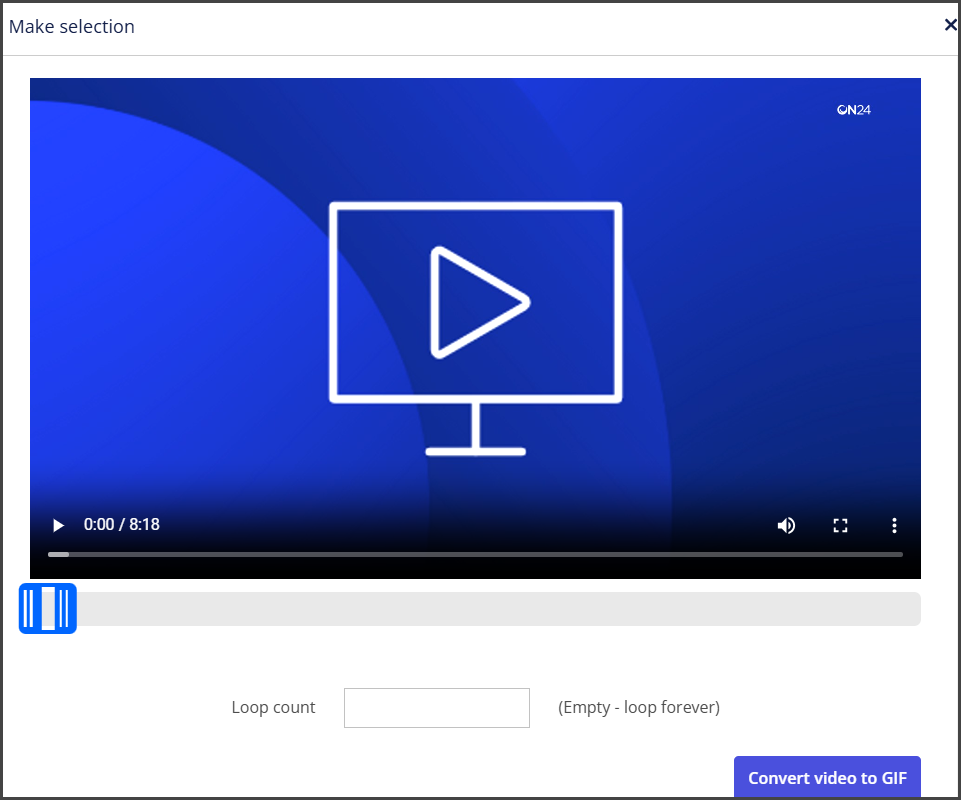Close the Make selection dialog

951,25
